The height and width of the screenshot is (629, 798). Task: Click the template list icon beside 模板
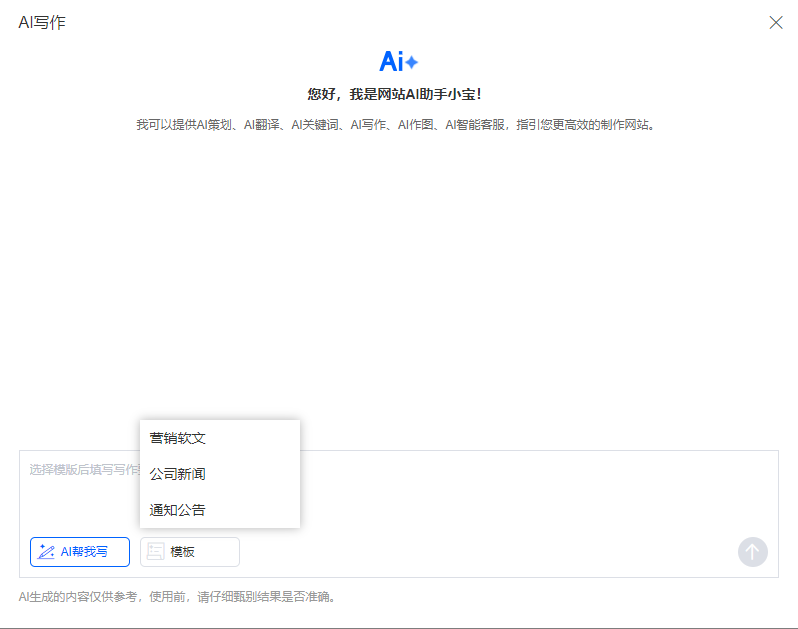click(155, 552)
